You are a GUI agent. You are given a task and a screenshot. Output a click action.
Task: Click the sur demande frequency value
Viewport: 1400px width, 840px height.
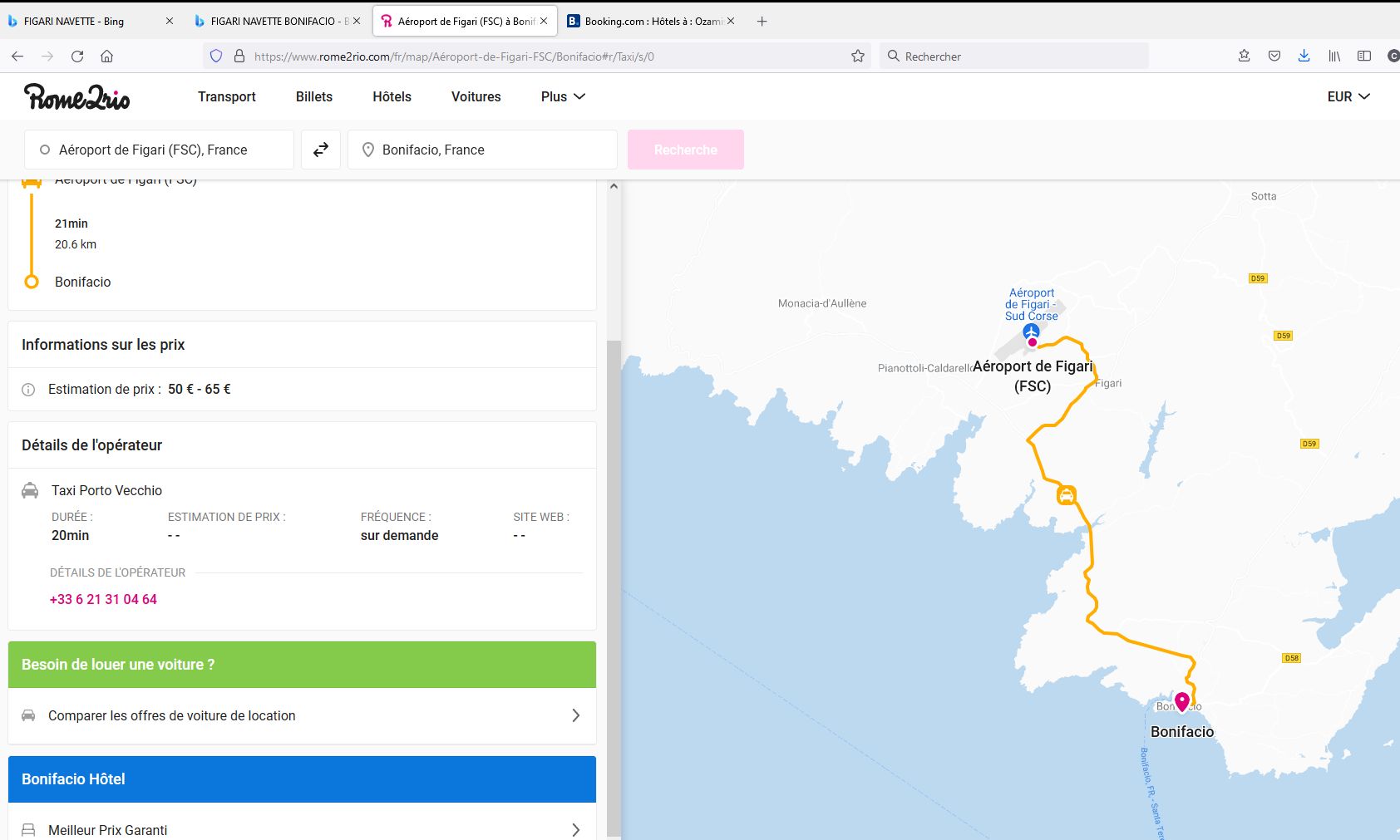400,535
